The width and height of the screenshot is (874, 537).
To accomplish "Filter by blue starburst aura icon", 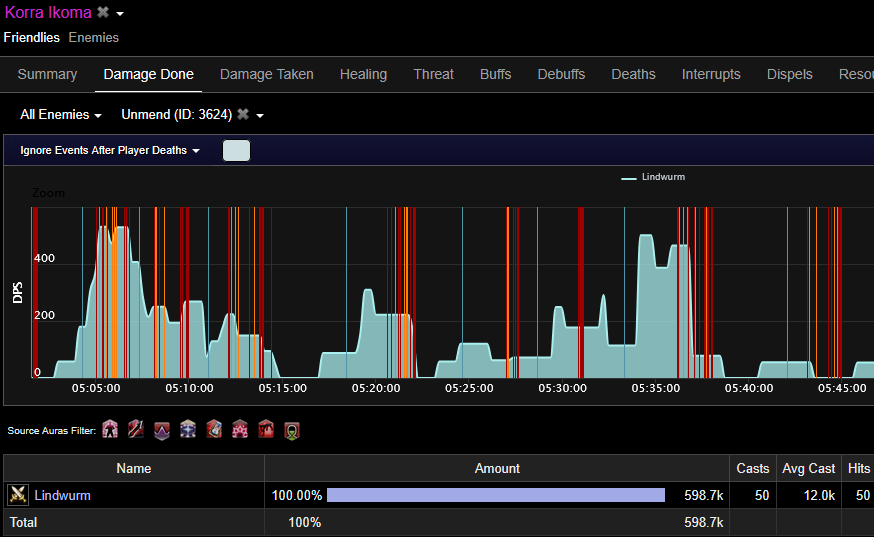I will pos(188,430).
